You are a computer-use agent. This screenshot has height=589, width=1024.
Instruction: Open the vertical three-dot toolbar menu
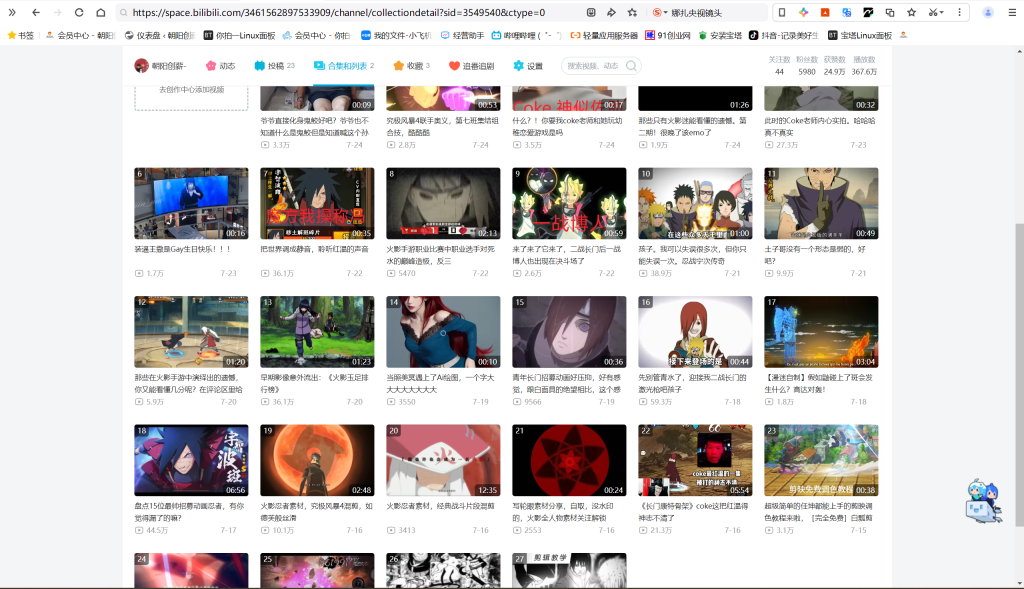click(x=959, y=12)
